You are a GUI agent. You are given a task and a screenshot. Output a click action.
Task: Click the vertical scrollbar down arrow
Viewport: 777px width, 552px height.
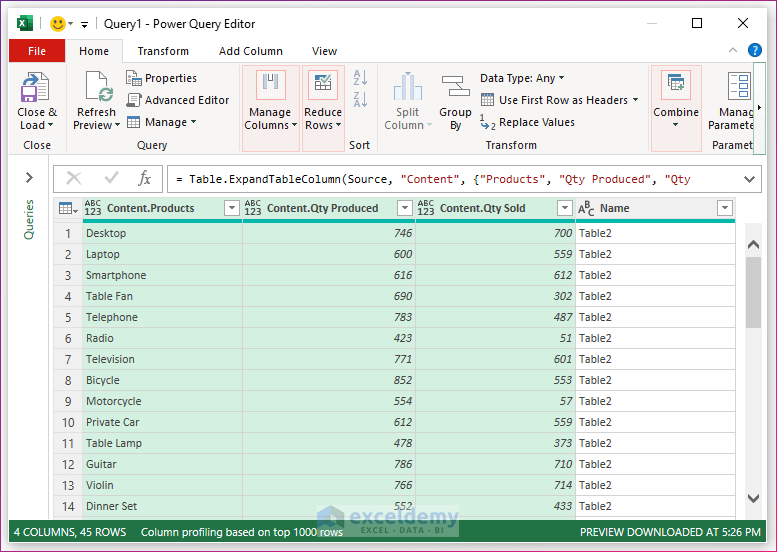tap(753, 498)
